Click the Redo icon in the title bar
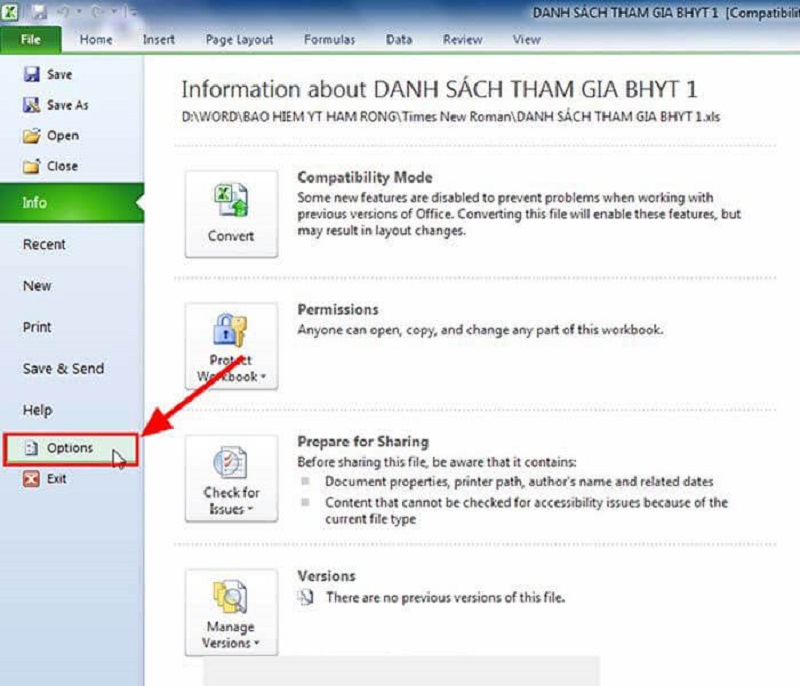This screenshot has height=686, width=800. point(96,12)
